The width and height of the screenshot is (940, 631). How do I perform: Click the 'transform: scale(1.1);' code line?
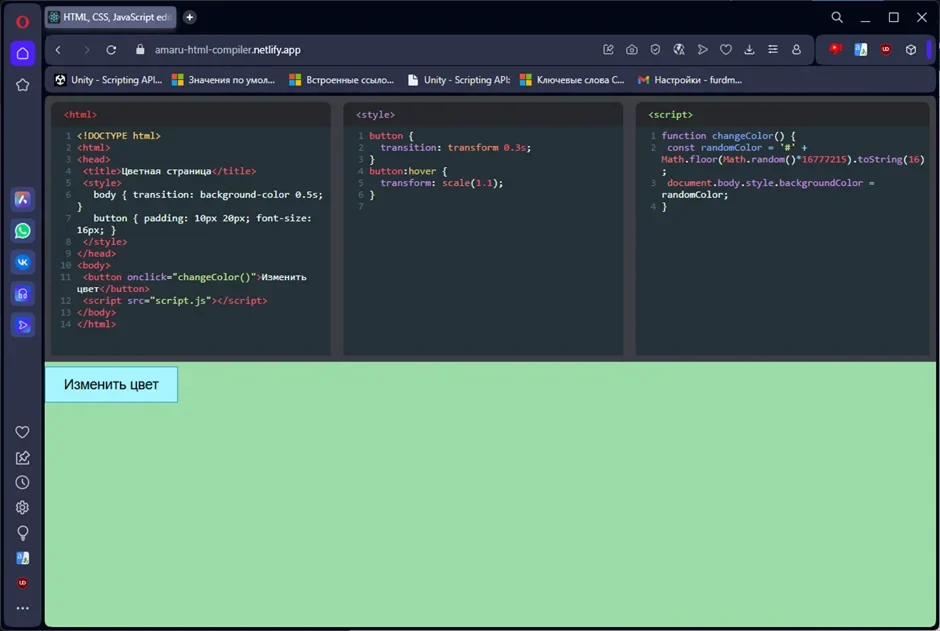[x=442, y=183]
